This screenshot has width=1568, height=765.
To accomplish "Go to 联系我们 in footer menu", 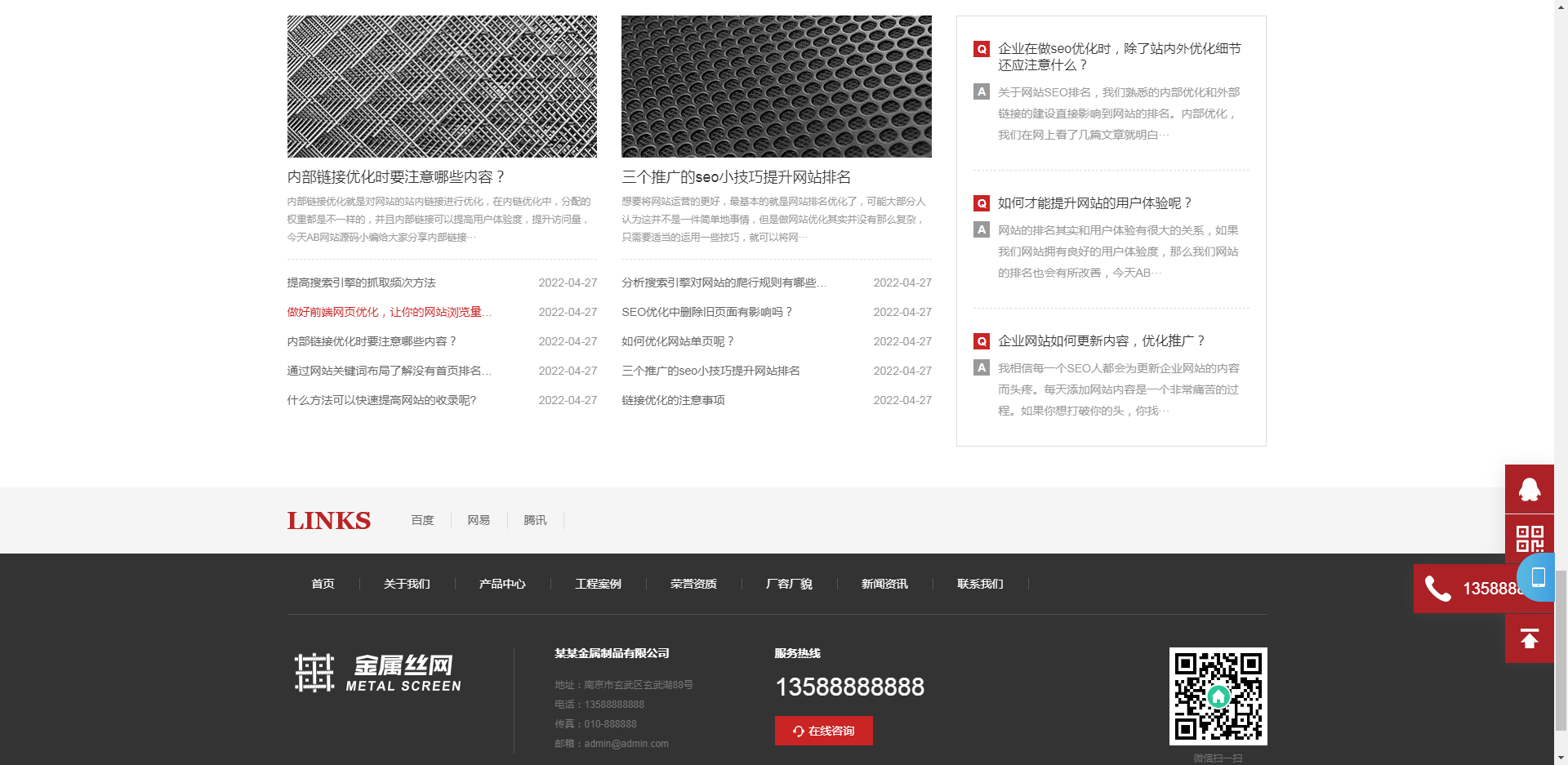I will coord(980,584).
